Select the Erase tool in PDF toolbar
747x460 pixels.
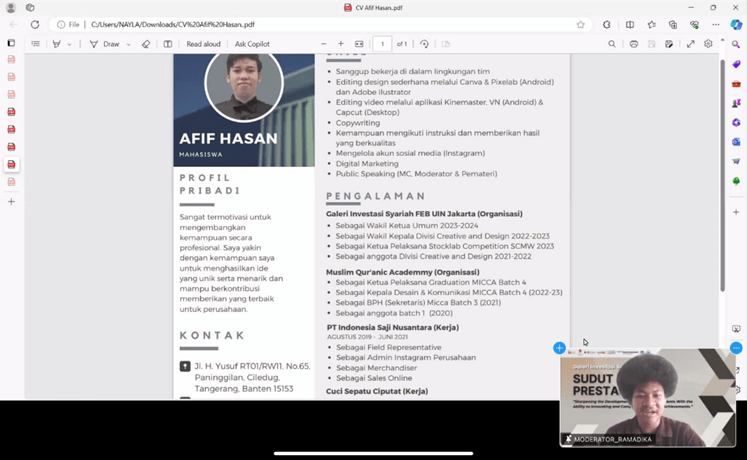coord(146,44)
